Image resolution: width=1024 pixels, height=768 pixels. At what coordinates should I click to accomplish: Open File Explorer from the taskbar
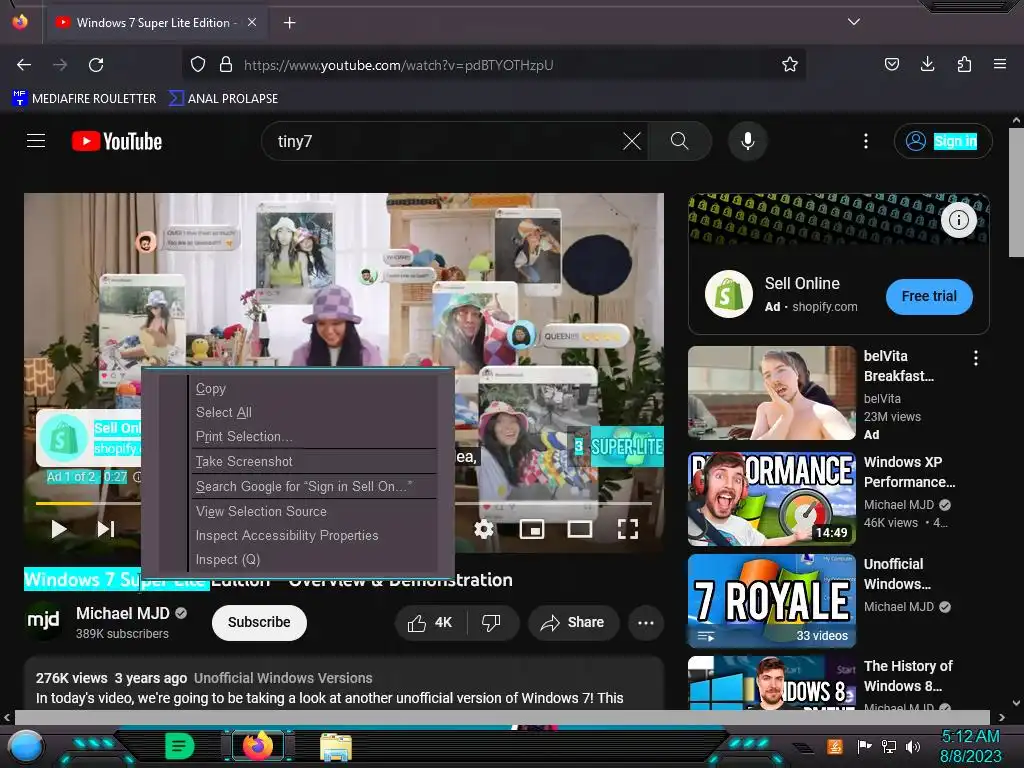336,747
